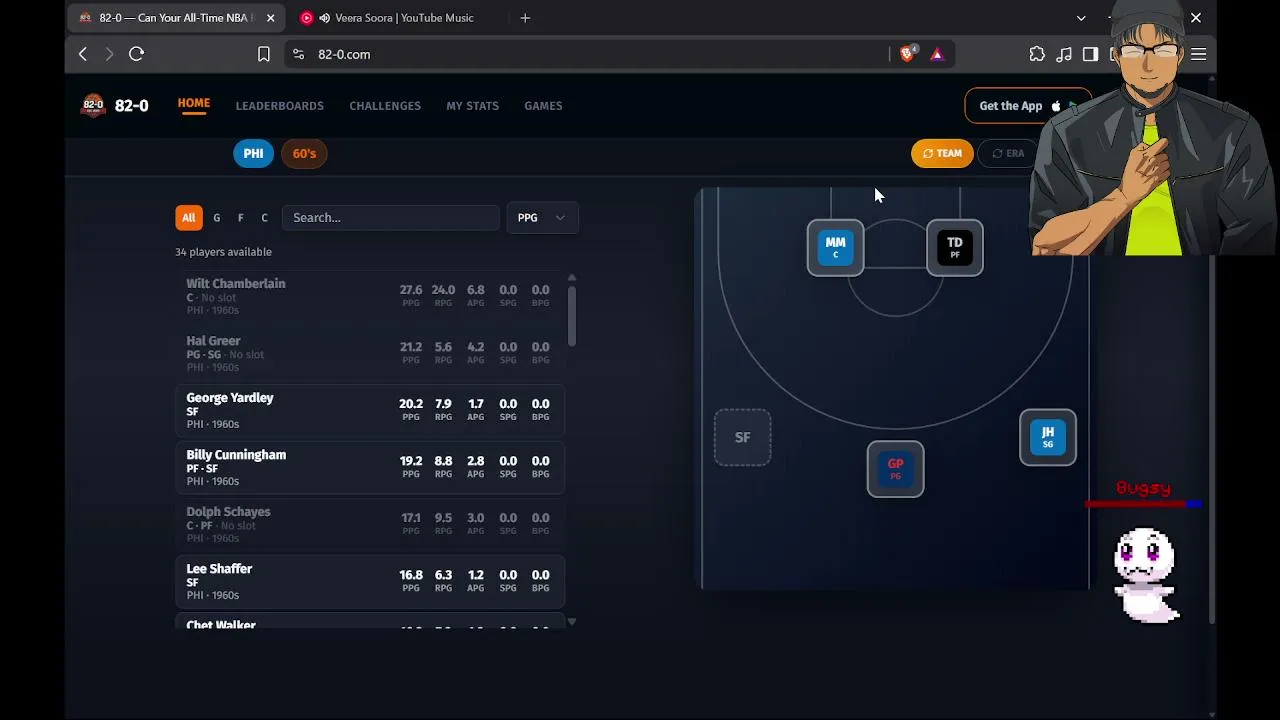Filter players by All positions
The image size is (1280, 720).
click(x=188, y=218)
